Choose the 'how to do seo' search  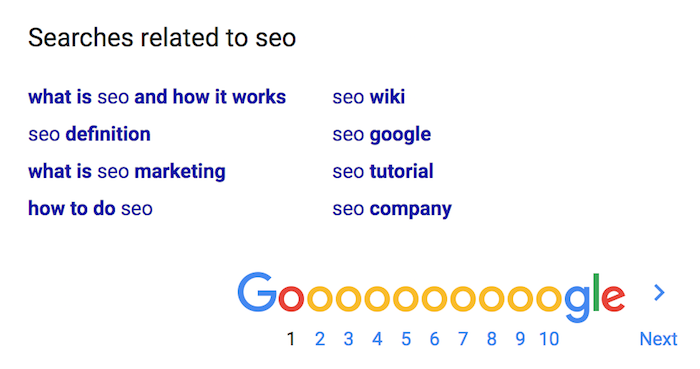(x=90, y=208)
